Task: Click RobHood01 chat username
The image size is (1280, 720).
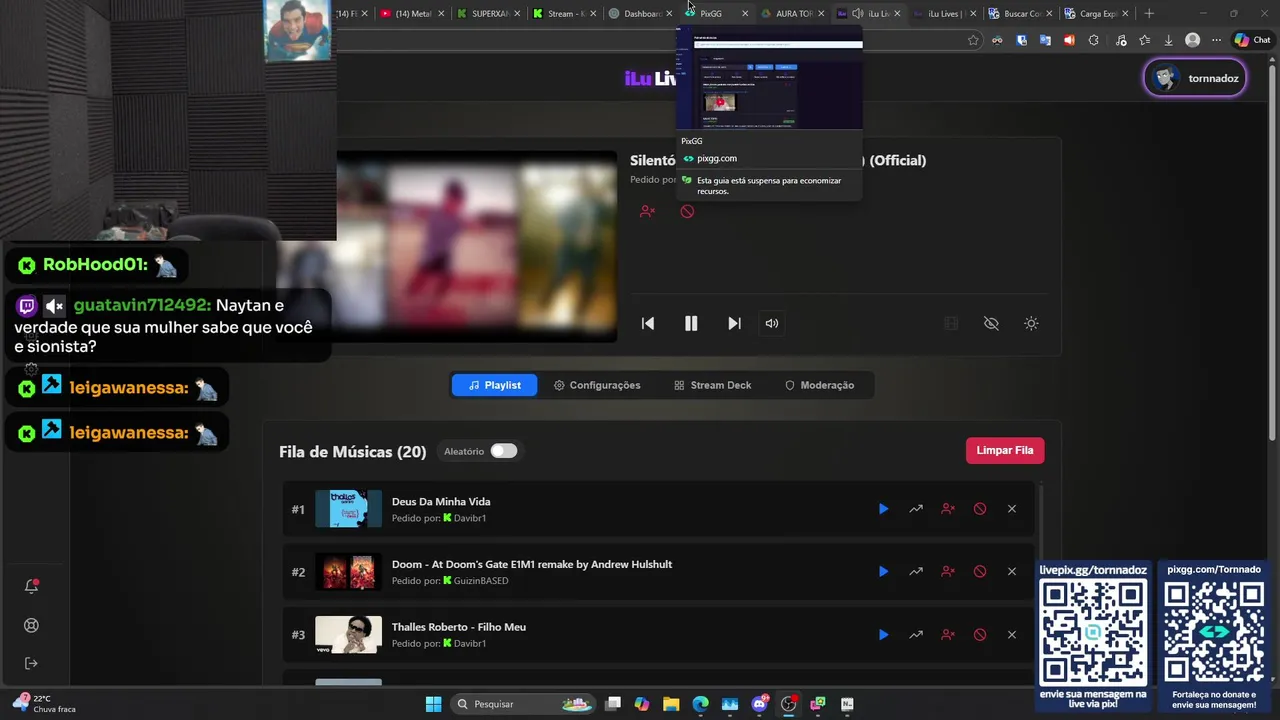Action: (x=95, y=265)
